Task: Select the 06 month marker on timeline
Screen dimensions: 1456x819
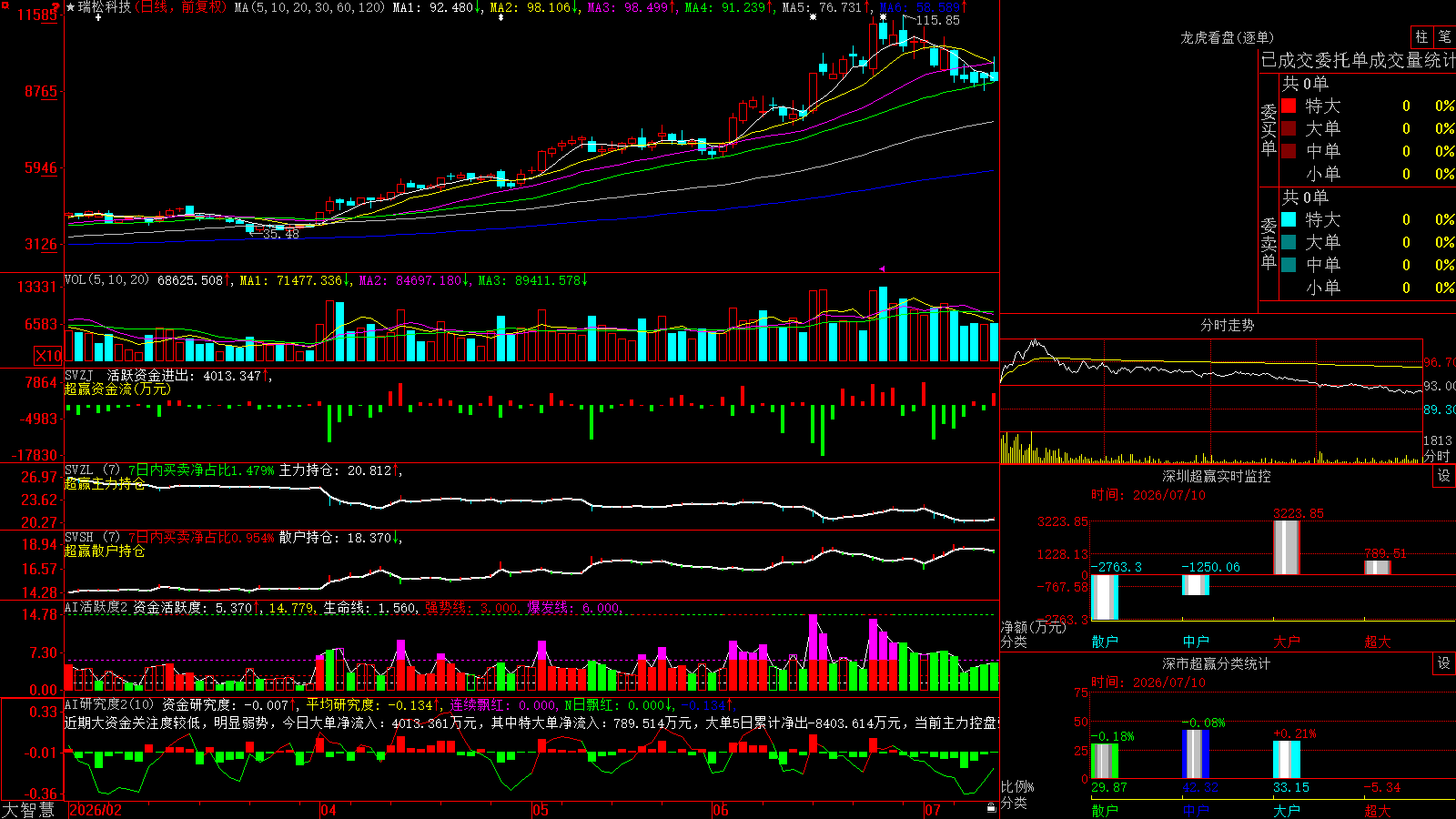Action: pyautogui.click(x=721, y=810)
